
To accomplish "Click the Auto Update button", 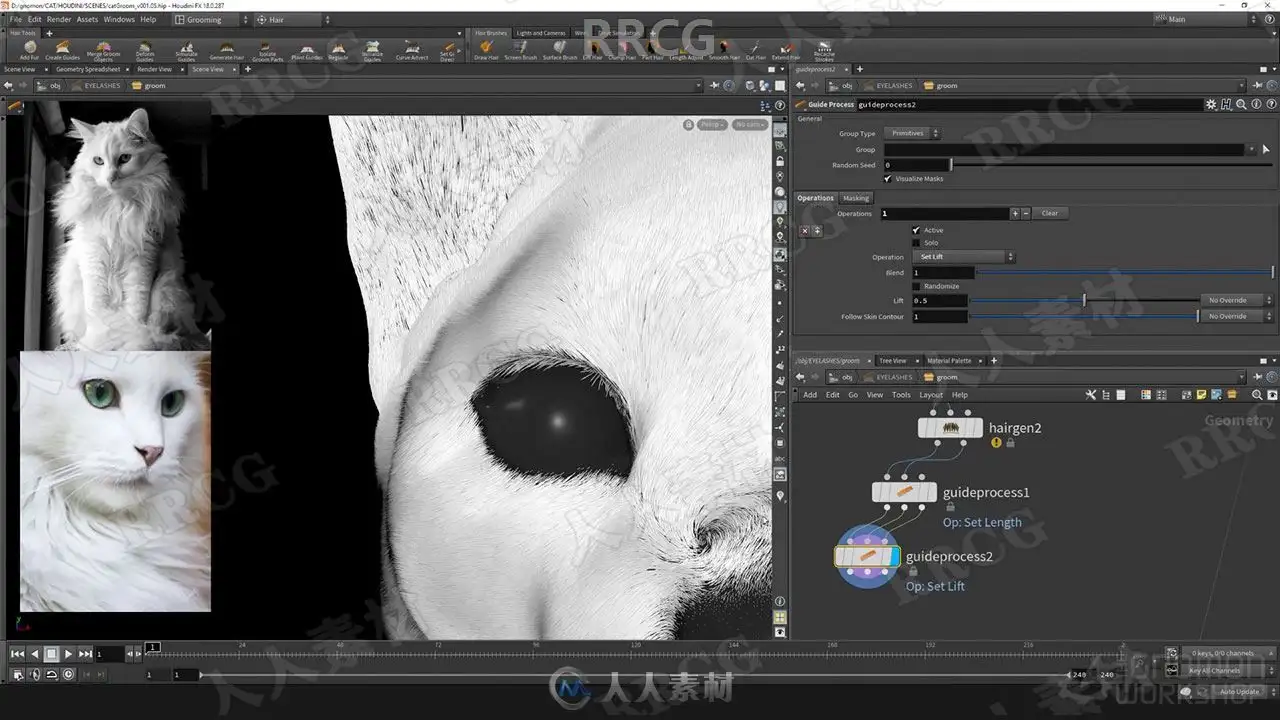I will point(1240,692).
